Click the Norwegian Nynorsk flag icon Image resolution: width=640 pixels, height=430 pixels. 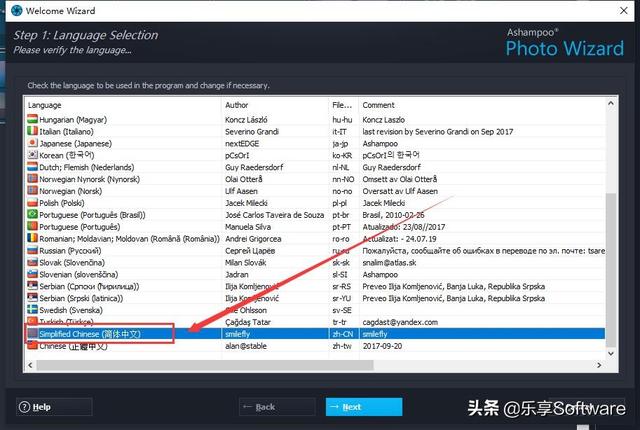tap(32, 179)
